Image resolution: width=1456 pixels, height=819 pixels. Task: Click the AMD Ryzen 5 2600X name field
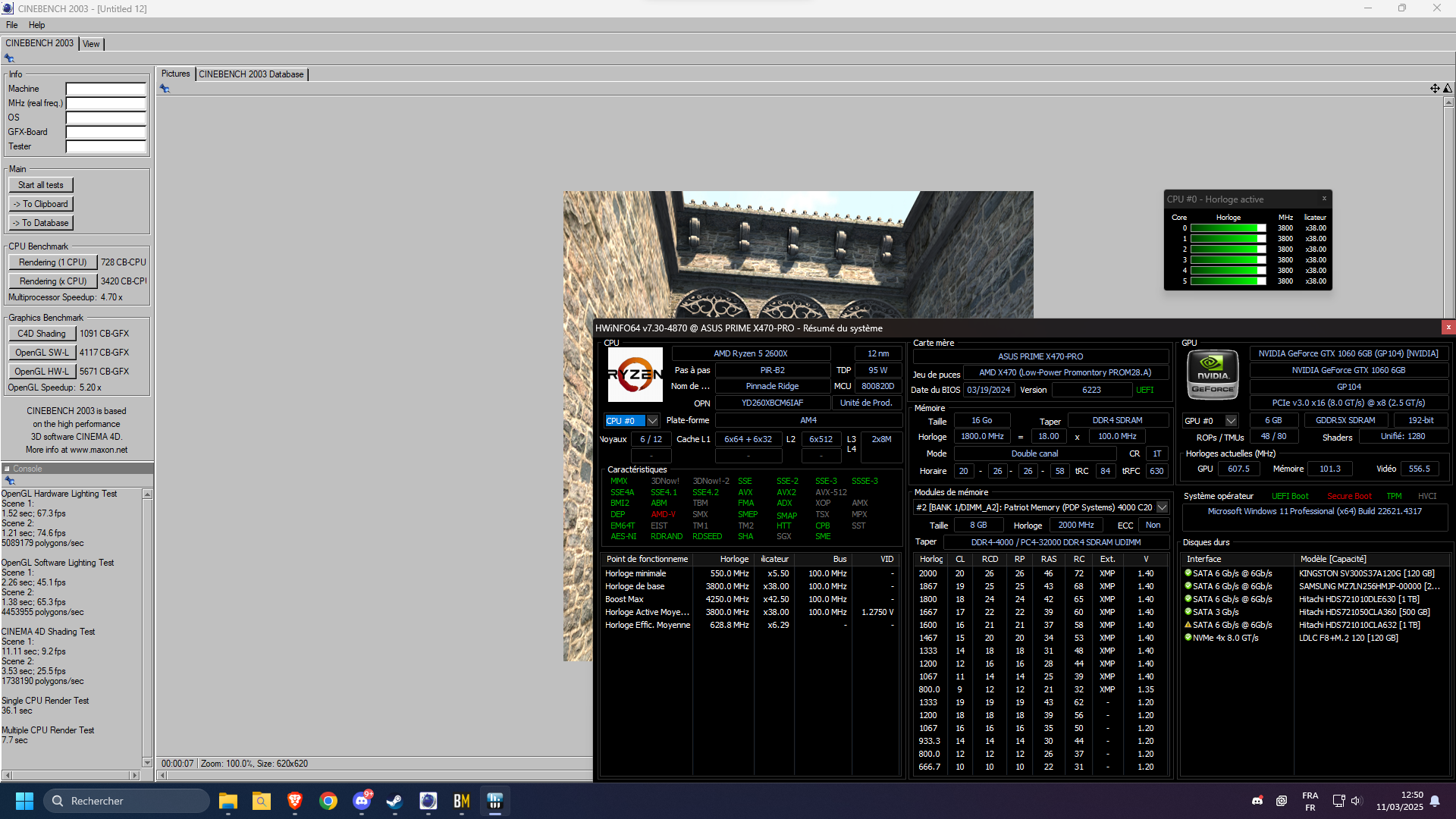pos(751,353)
